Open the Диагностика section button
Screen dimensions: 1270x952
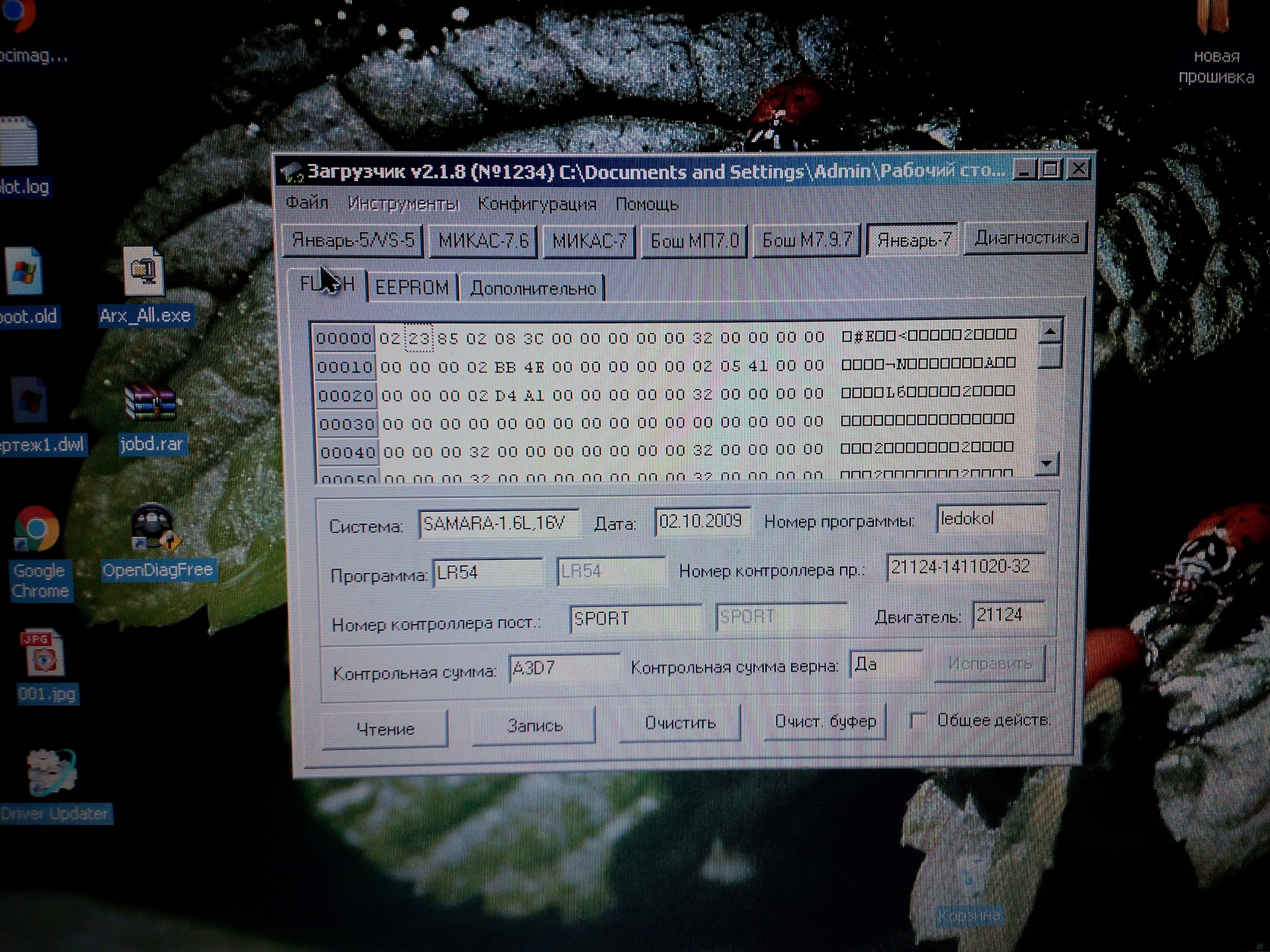pyautogui.click(x=1026, y=238)
